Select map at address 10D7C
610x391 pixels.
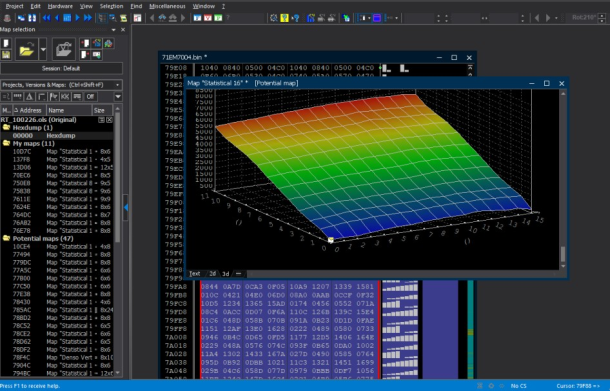pyautogui.click(x=57, y=151)
